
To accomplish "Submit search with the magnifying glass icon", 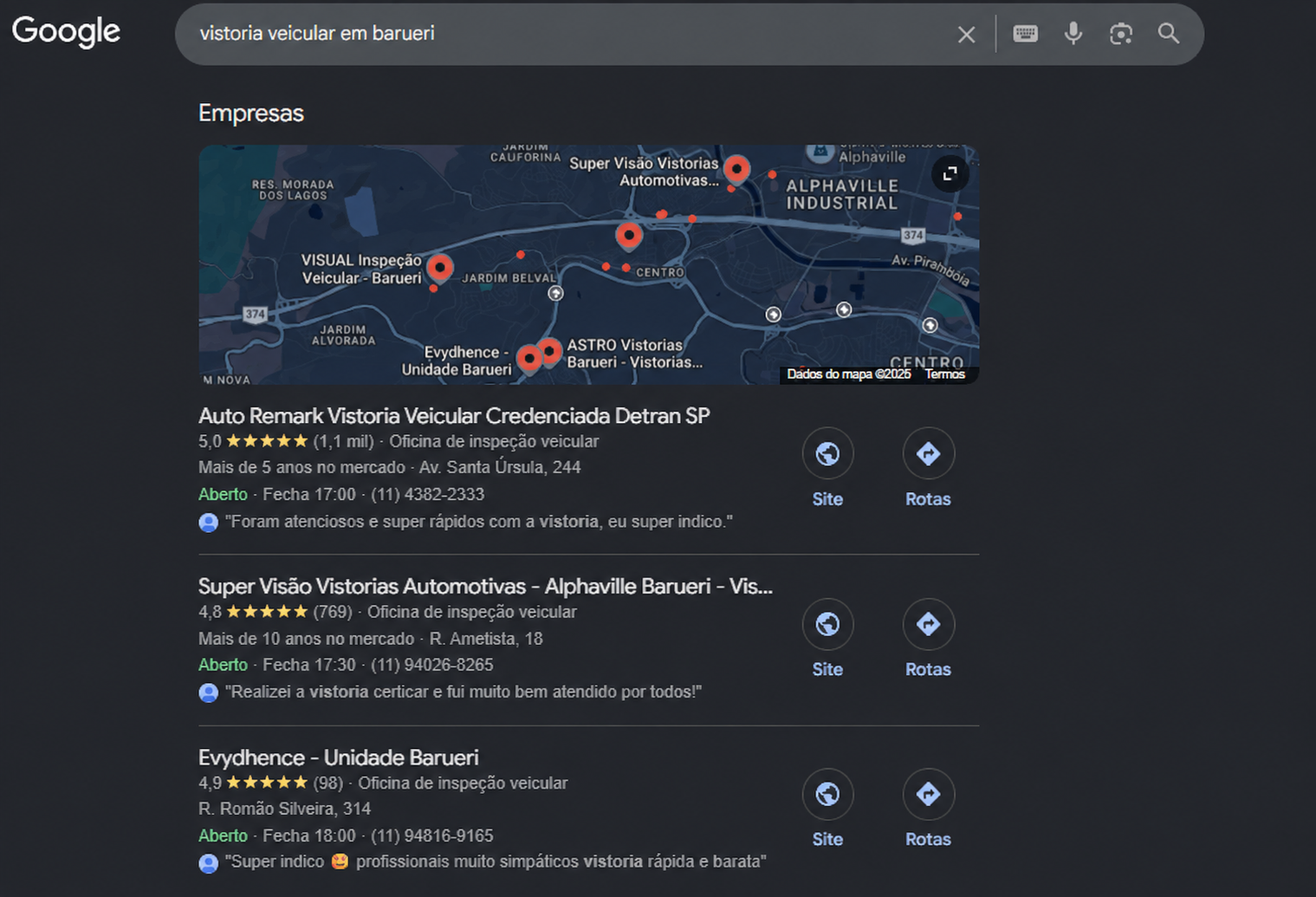I will [x=1169, y=34].
